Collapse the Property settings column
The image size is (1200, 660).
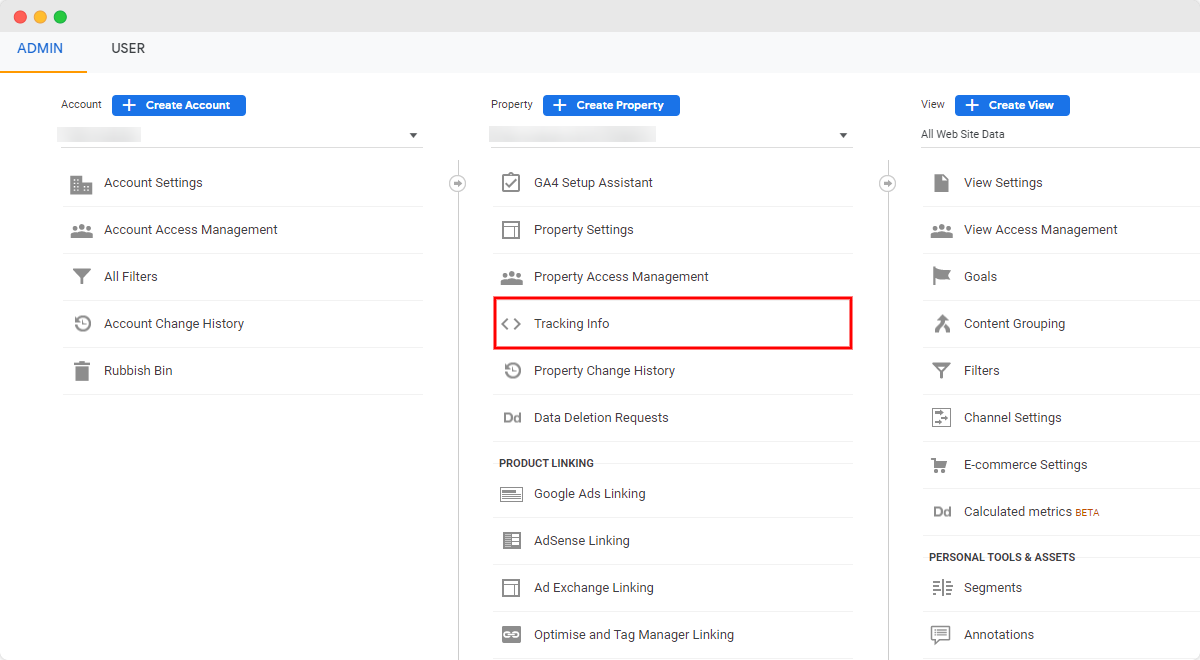click(887, 183)
